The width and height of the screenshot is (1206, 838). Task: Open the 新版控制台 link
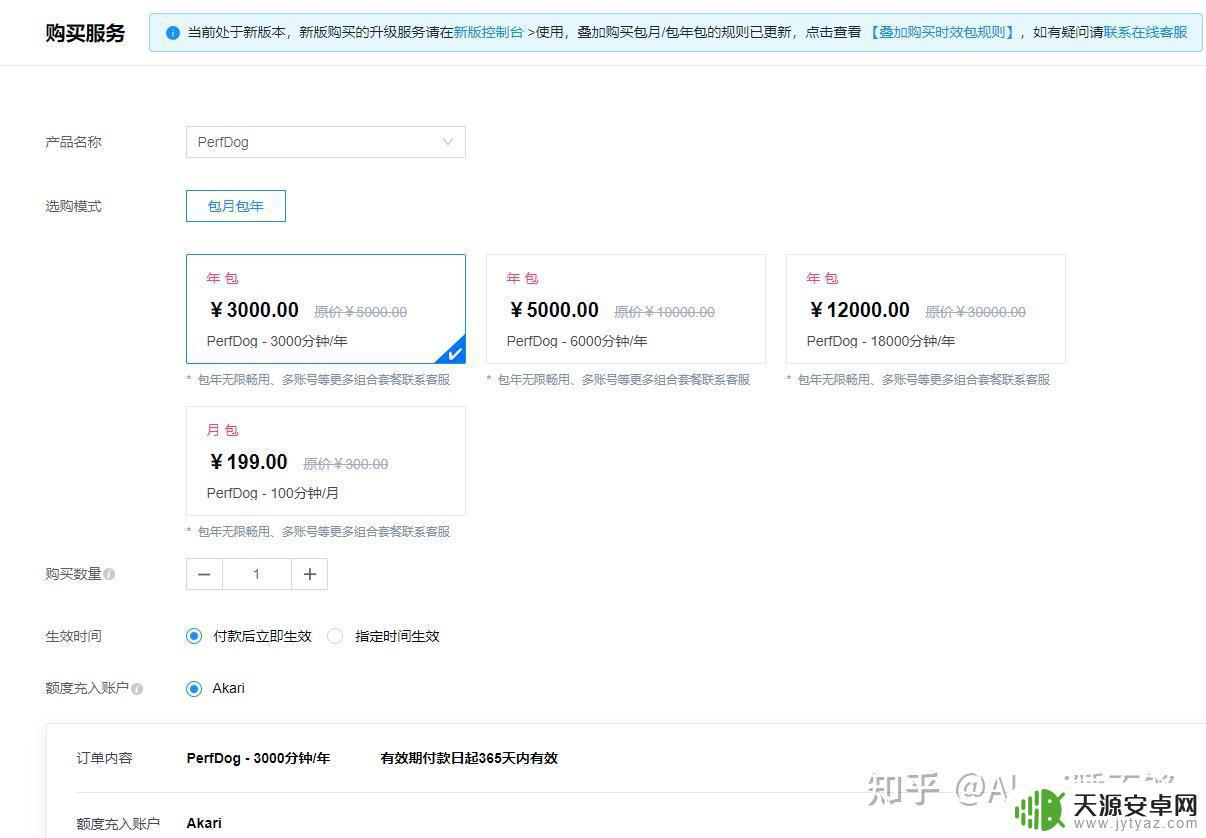(488, 32)
